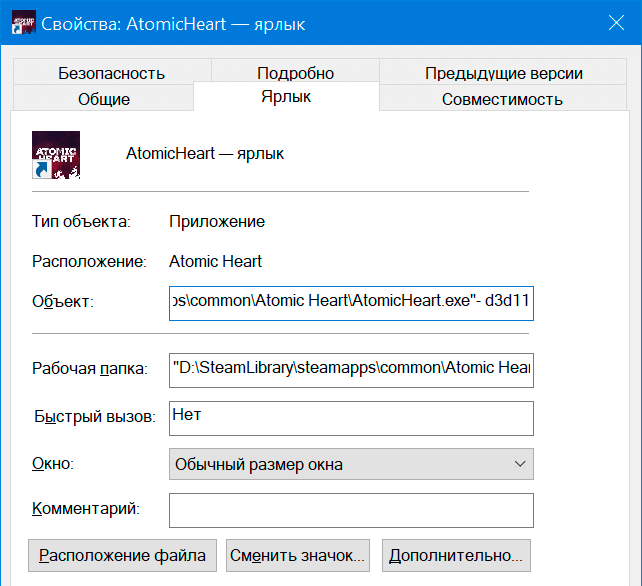This screenshot has height=586, width=642.
Task: Open the Дополнительно settings button
Action: point(456,555)
